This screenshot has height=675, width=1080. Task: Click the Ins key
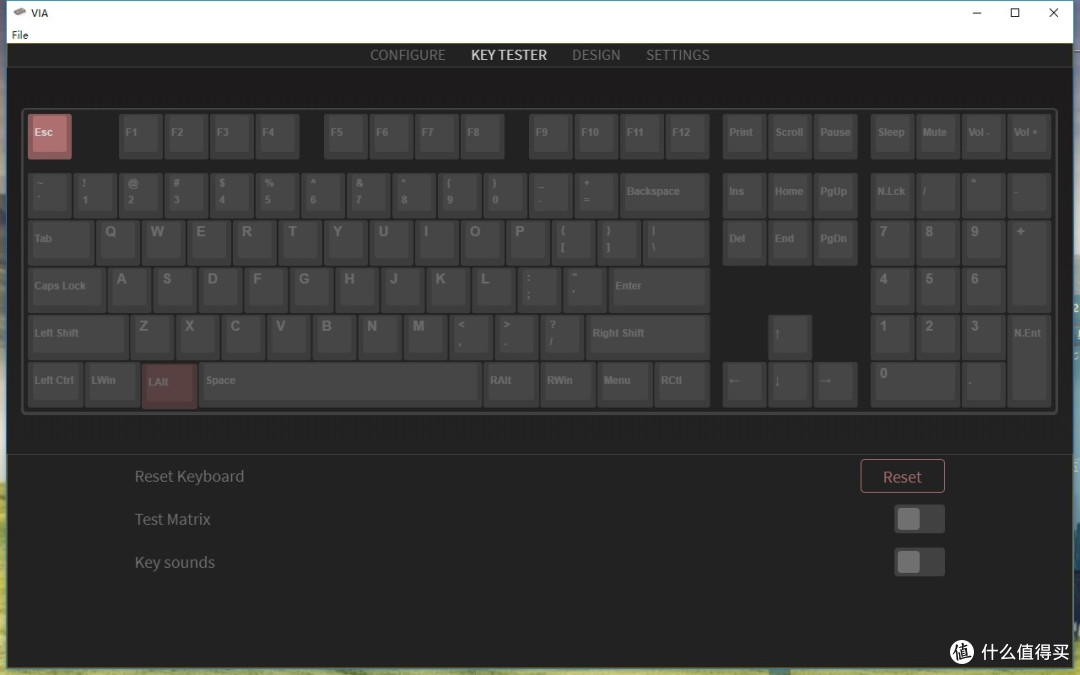pyautogui.click(x=745, y=196)
